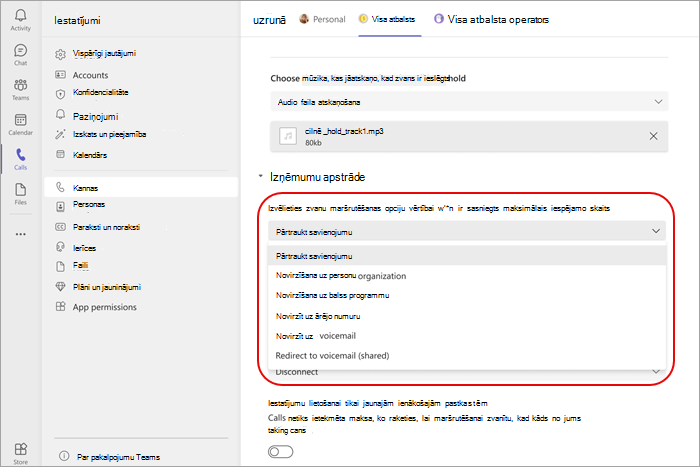Click the Konfidencialitāte shield icon
This screenshot has width=700, height=467.
[x=60, y=94]
